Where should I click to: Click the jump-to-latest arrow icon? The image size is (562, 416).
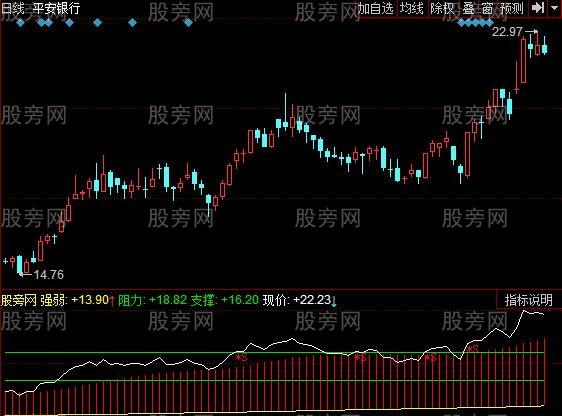[538, 8]
